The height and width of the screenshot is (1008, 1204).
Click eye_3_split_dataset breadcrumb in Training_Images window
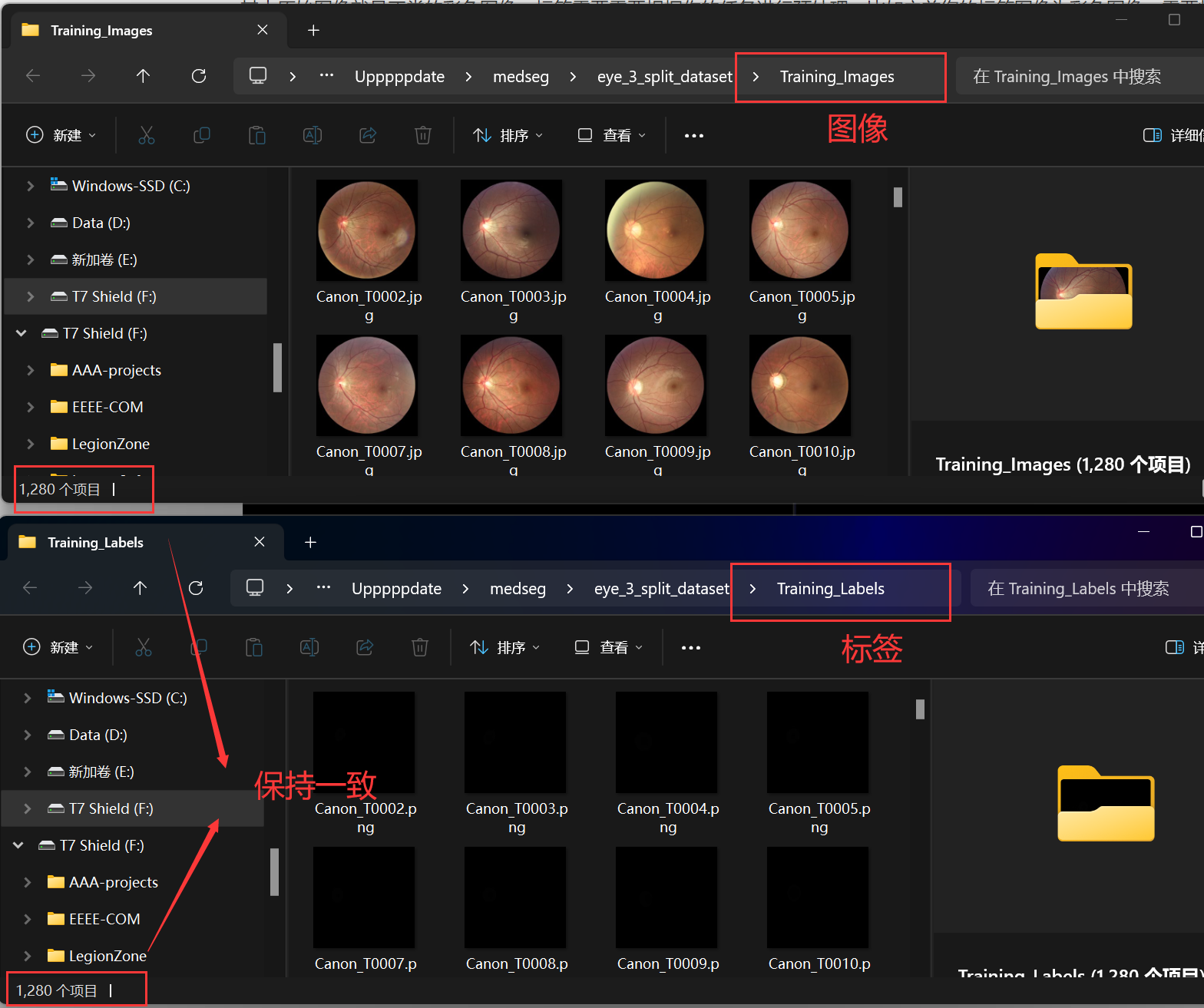tap(665, 77)
